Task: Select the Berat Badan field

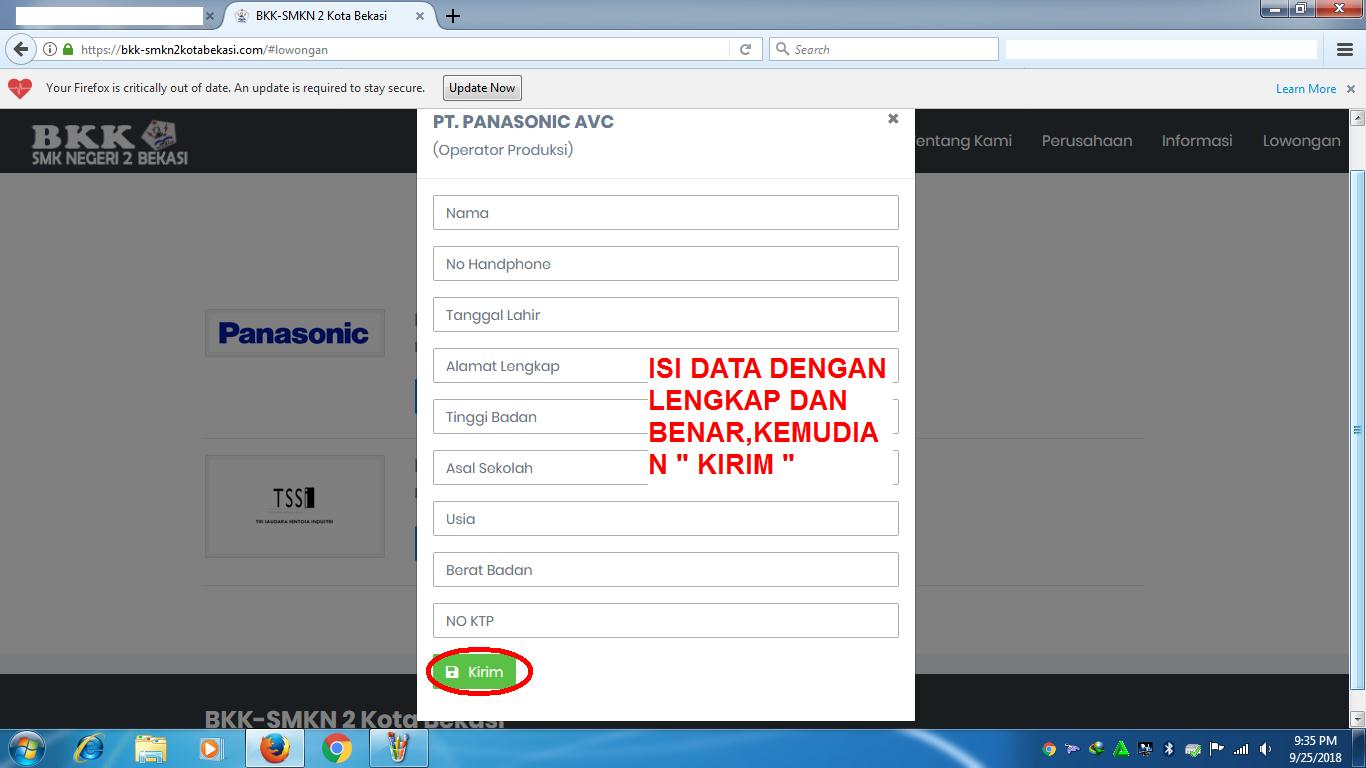Action: (666, 569)
